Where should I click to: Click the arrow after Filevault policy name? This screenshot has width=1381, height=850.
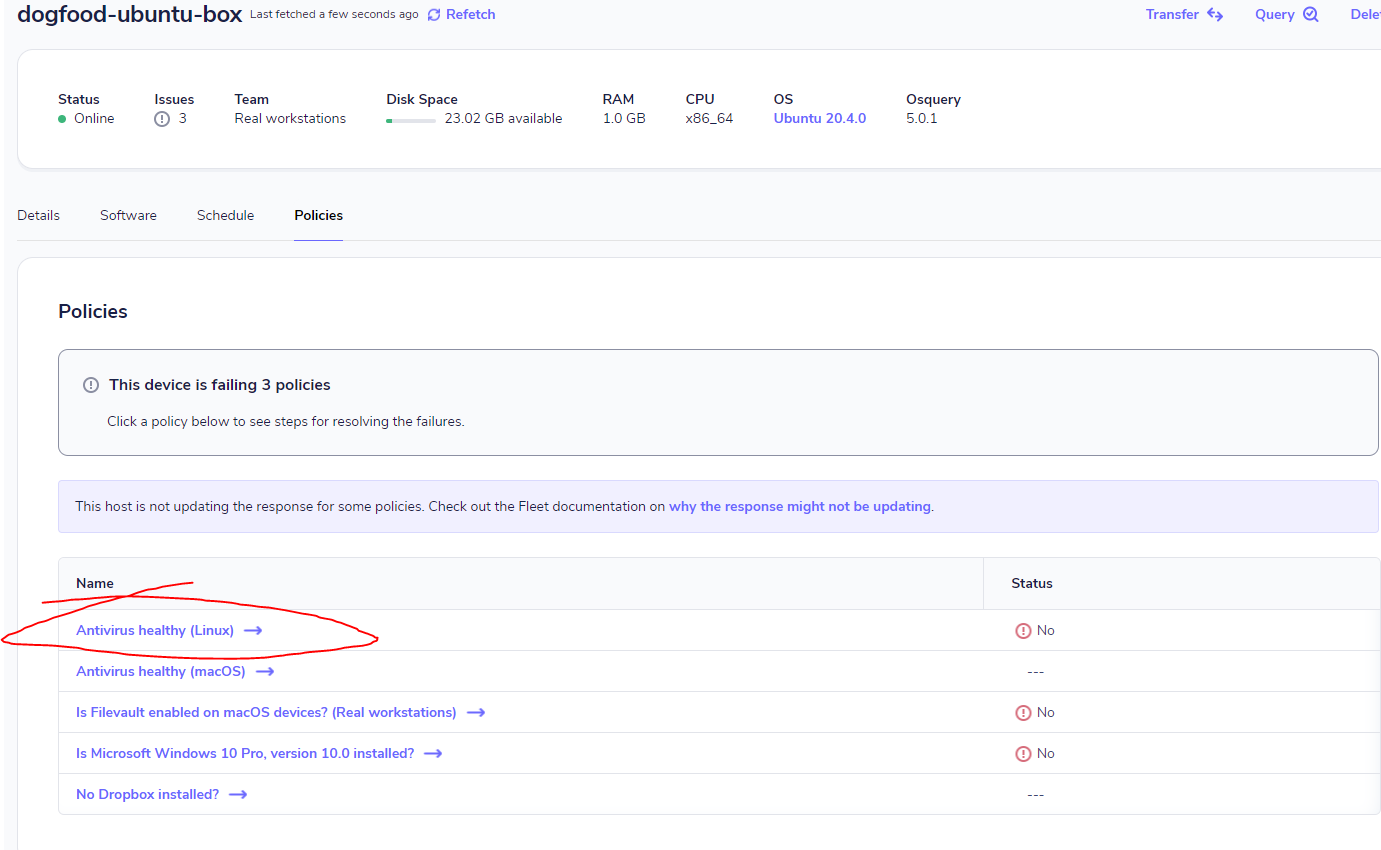click(x=476, y=713)
